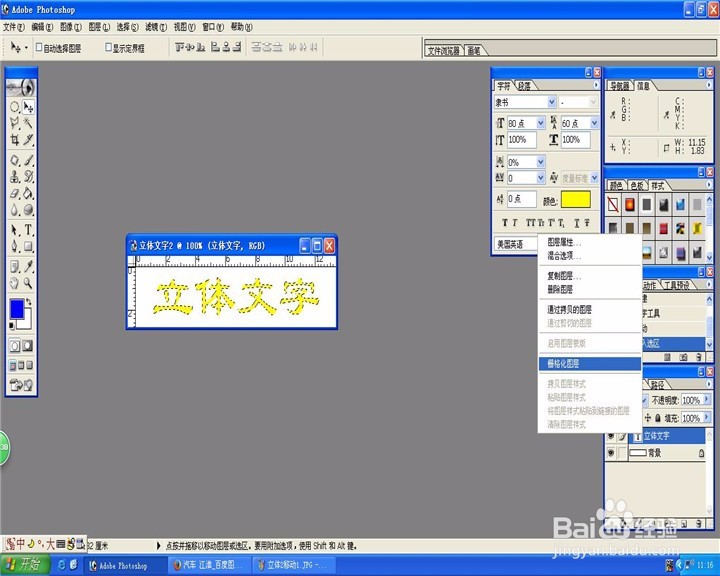
Task: Select the Blur (water drop) tool
Action: pos(15,209)
